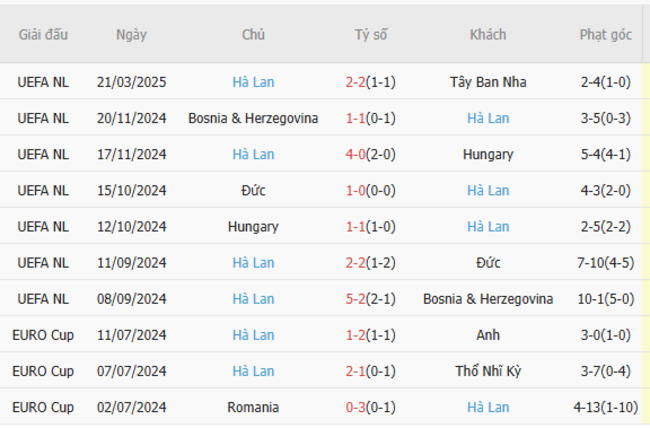Select the EURO Cup label on 07/07/2024
Viewport: 650px width, 428px height.
[43, 371]
